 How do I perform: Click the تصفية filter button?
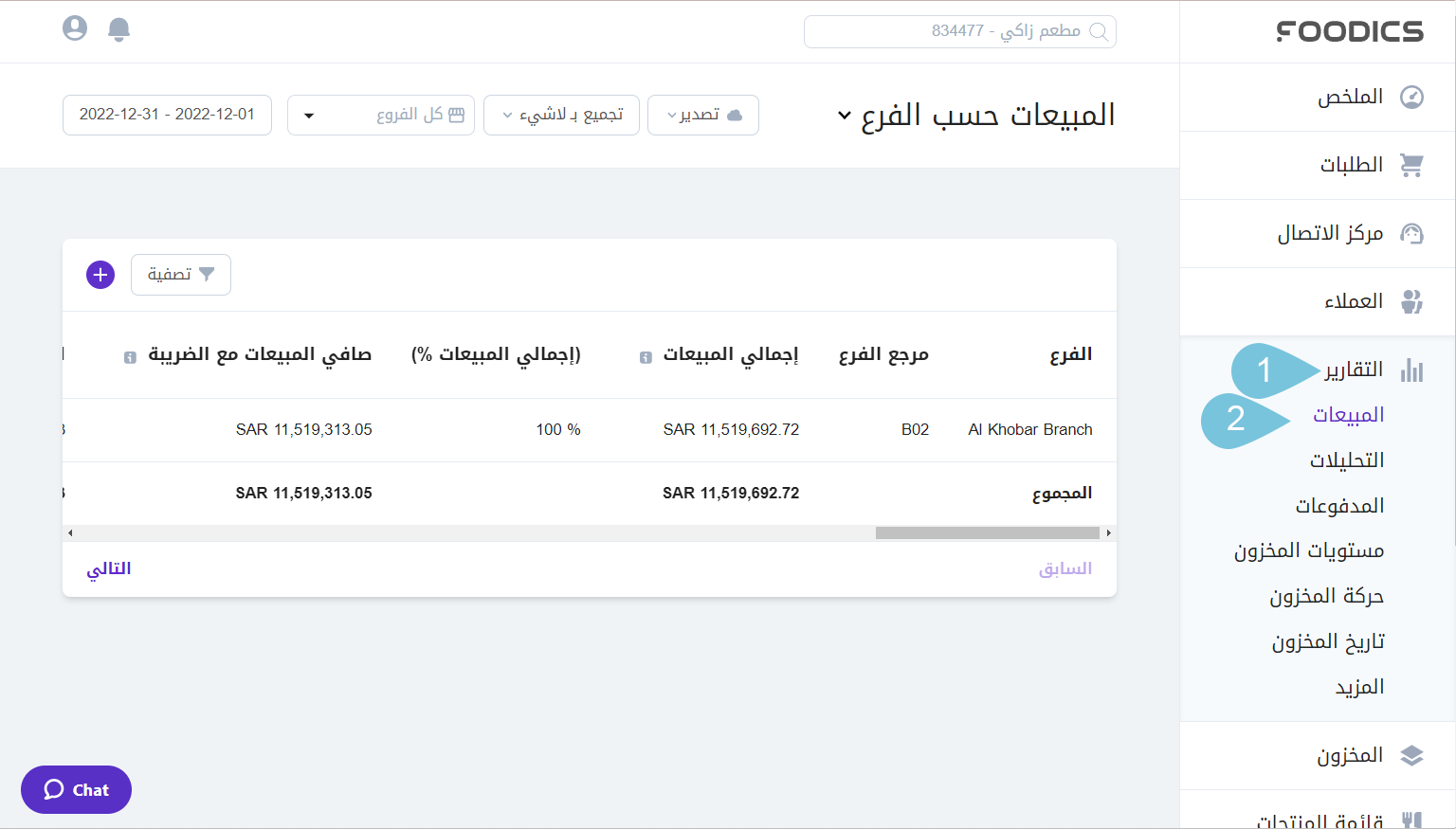coord(181,275)
